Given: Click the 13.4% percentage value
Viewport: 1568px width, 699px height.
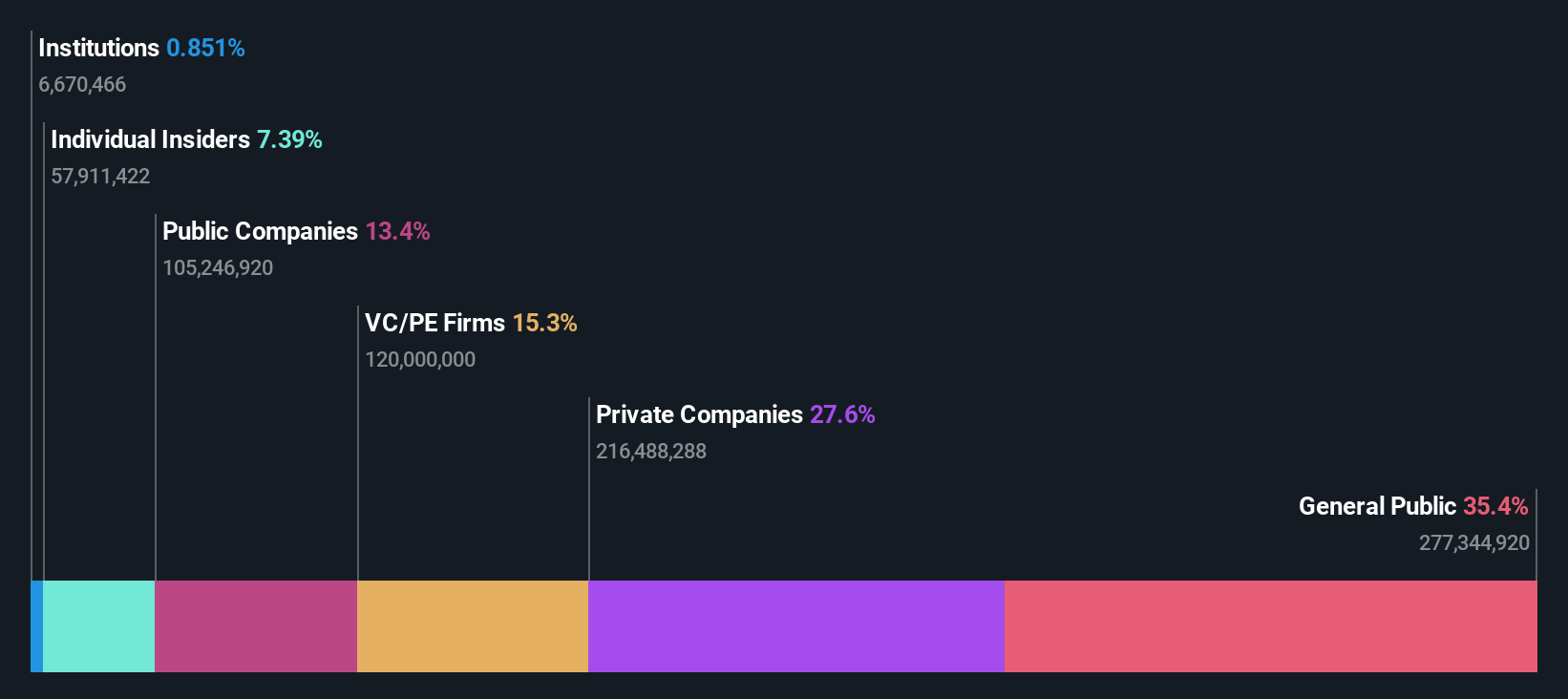Looking at the screenshot, I should pos(397,231).
